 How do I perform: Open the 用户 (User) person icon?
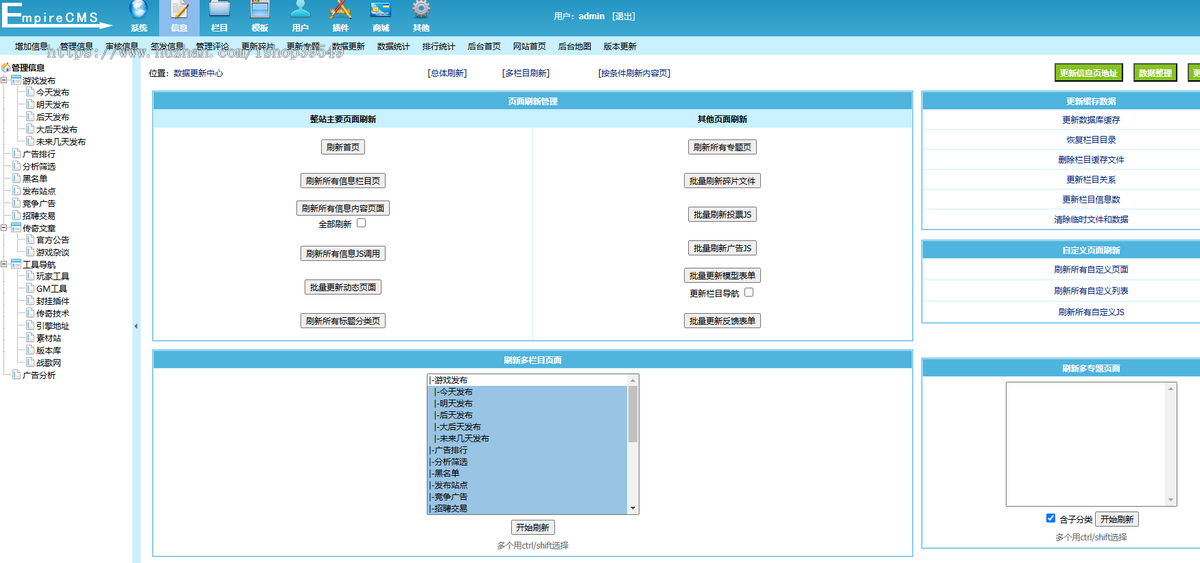point(300,10)
